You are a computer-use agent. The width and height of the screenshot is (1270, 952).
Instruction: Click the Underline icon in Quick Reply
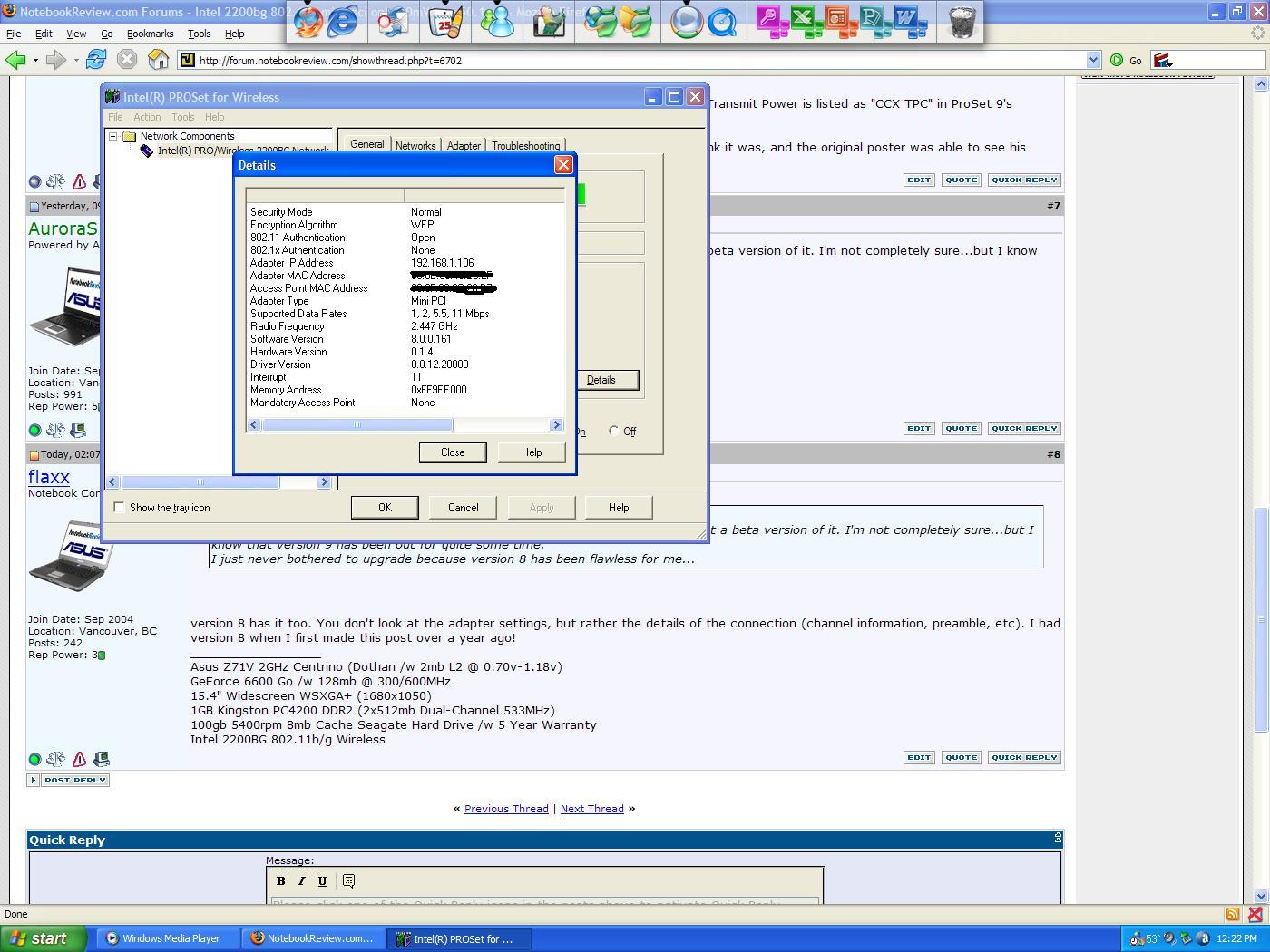coord(322,880)
